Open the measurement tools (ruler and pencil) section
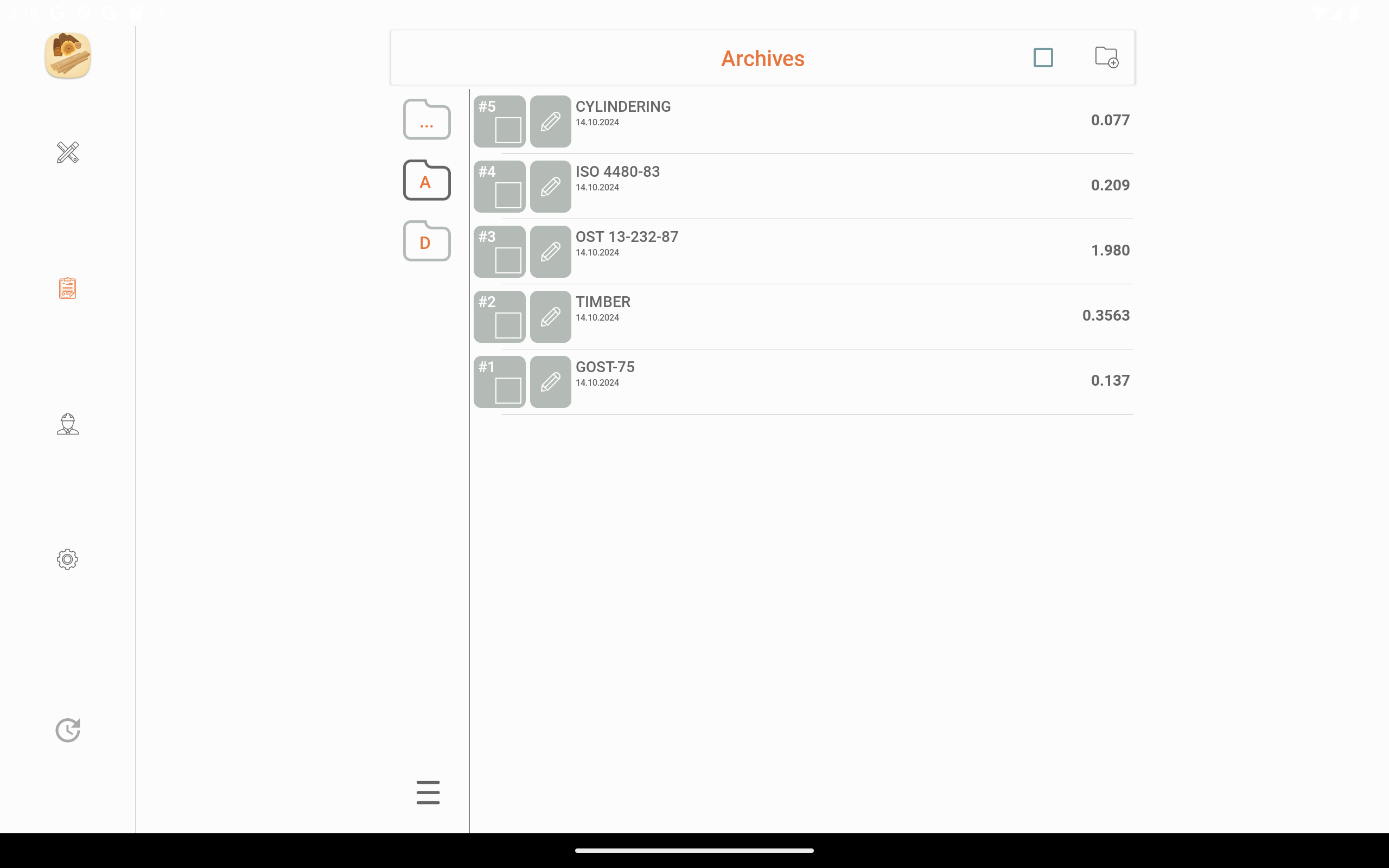This screenshot has width=1389, height=868. click(x=68, y=152)
